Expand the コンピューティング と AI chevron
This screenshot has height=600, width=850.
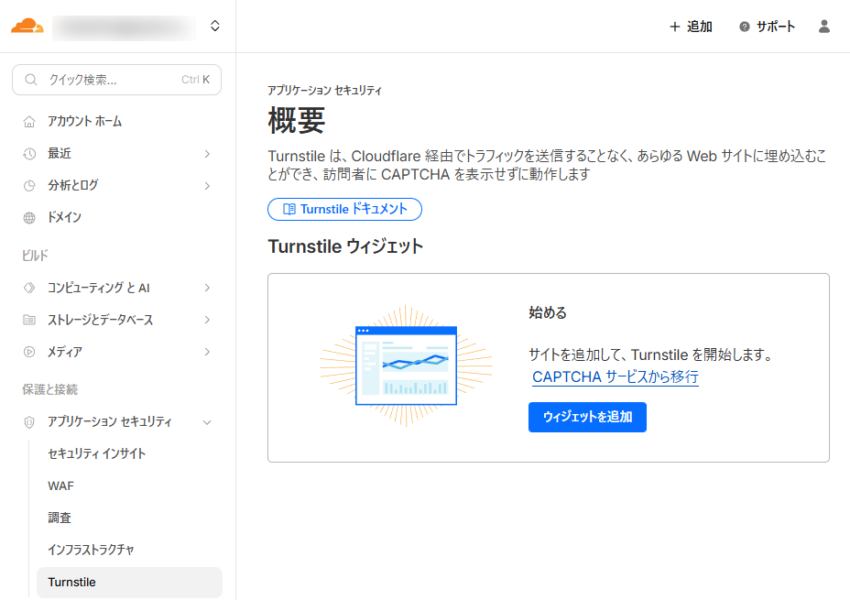pos(207,288)
